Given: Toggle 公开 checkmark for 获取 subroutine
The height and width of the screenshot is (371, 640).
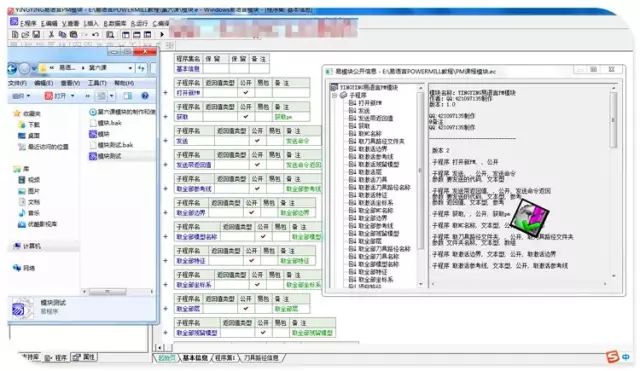Looking at the screenshot, I should coord(246,117).
